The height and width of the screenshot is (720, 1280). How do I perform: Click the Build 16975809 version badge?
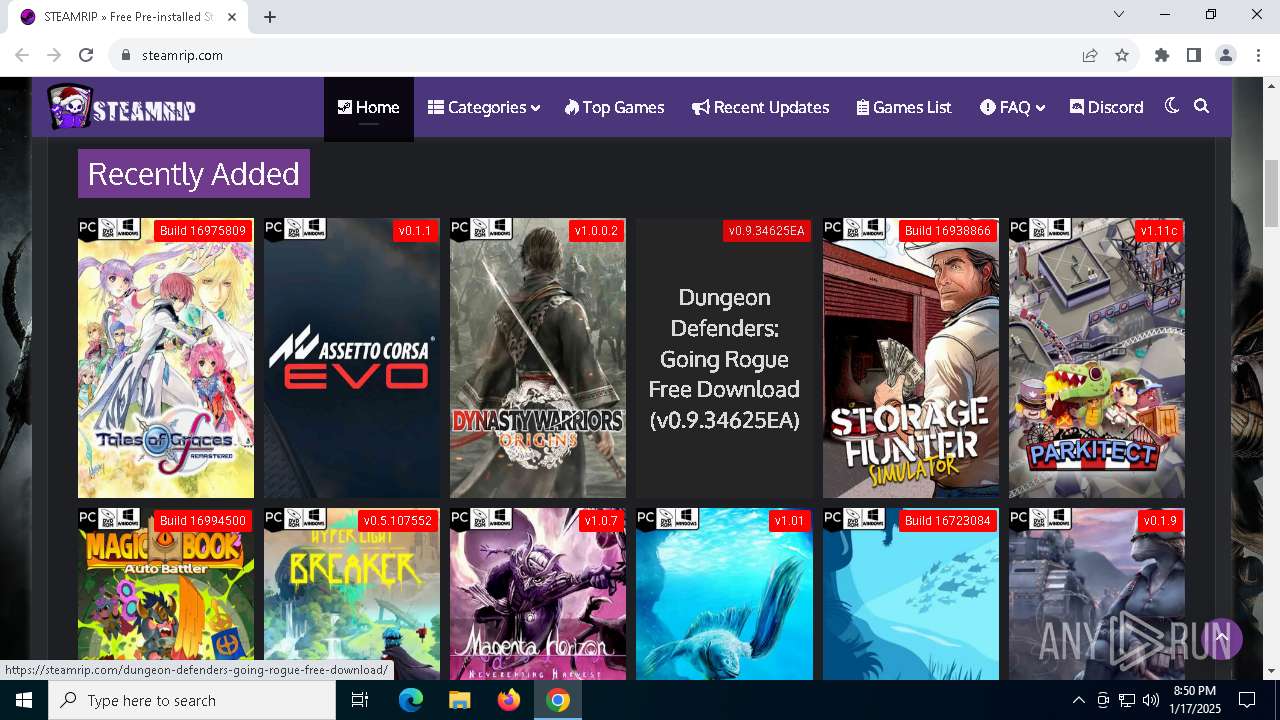pos(203,231)
